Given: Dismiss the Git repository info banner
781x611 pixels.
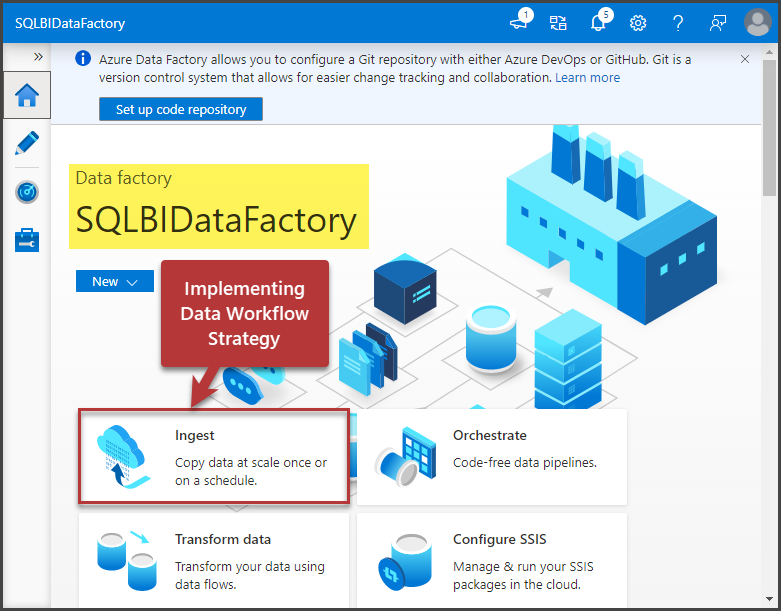Looking at the screenshot, I should pyautogui.click(x=745, y=59).
